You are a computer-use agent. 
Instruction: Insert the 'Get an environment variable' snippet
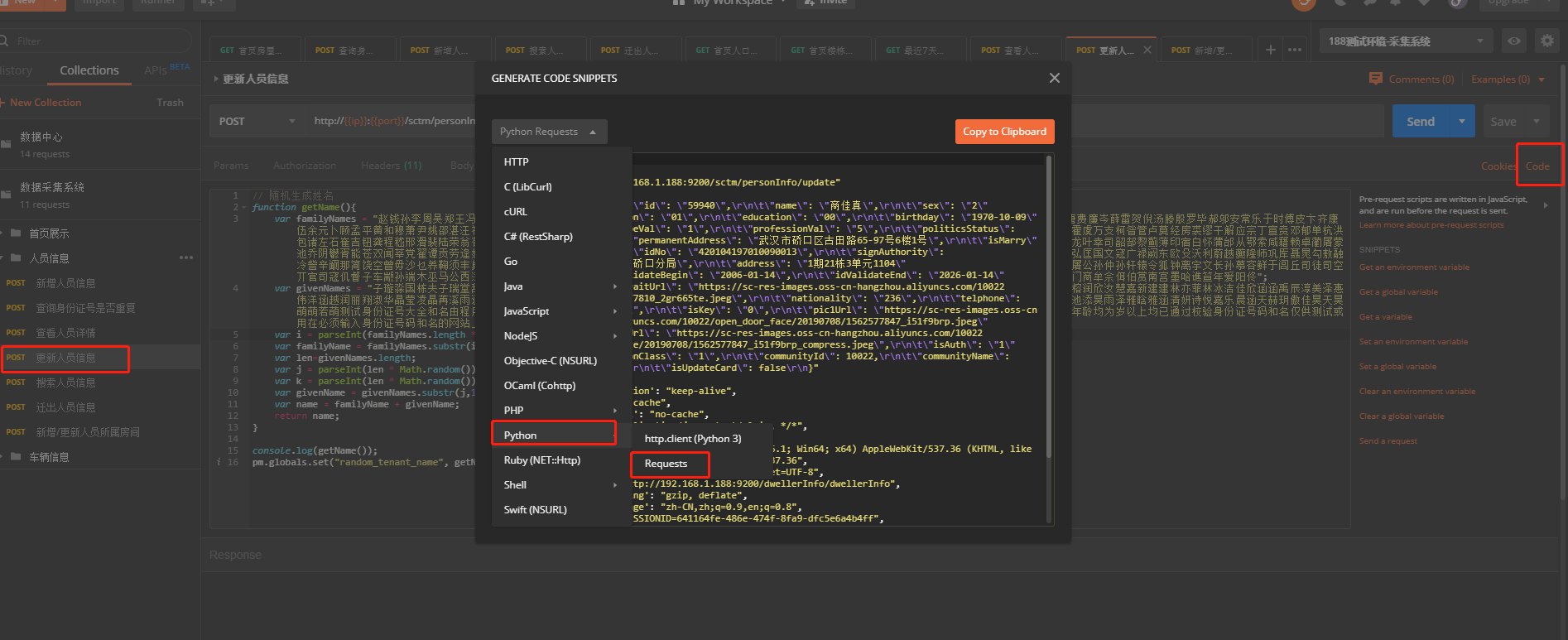(x=1414, y=267)
